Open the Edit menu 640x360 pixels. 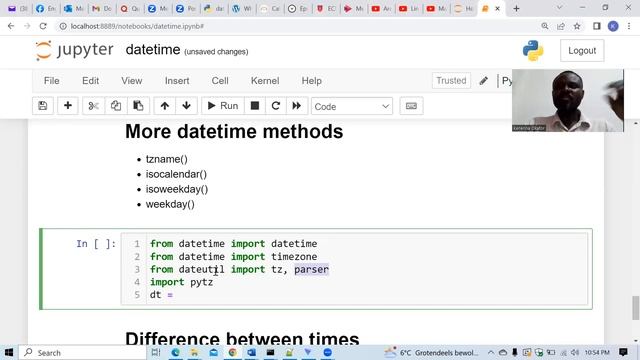pyautogui.click(x=90, y=81)
